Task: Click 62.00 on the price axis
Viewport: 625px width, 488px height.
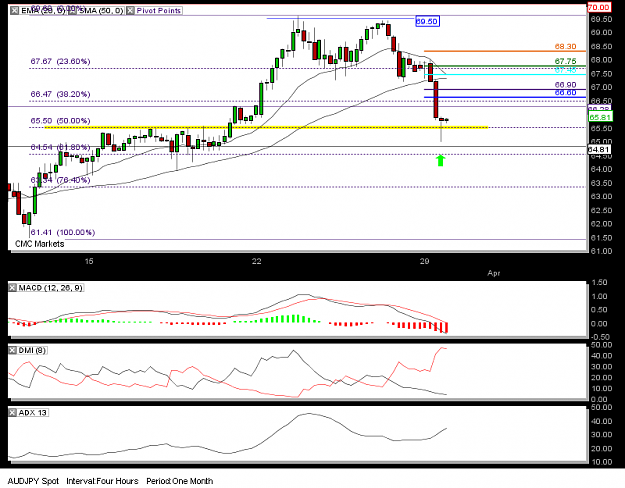Action: click(601, 224)
